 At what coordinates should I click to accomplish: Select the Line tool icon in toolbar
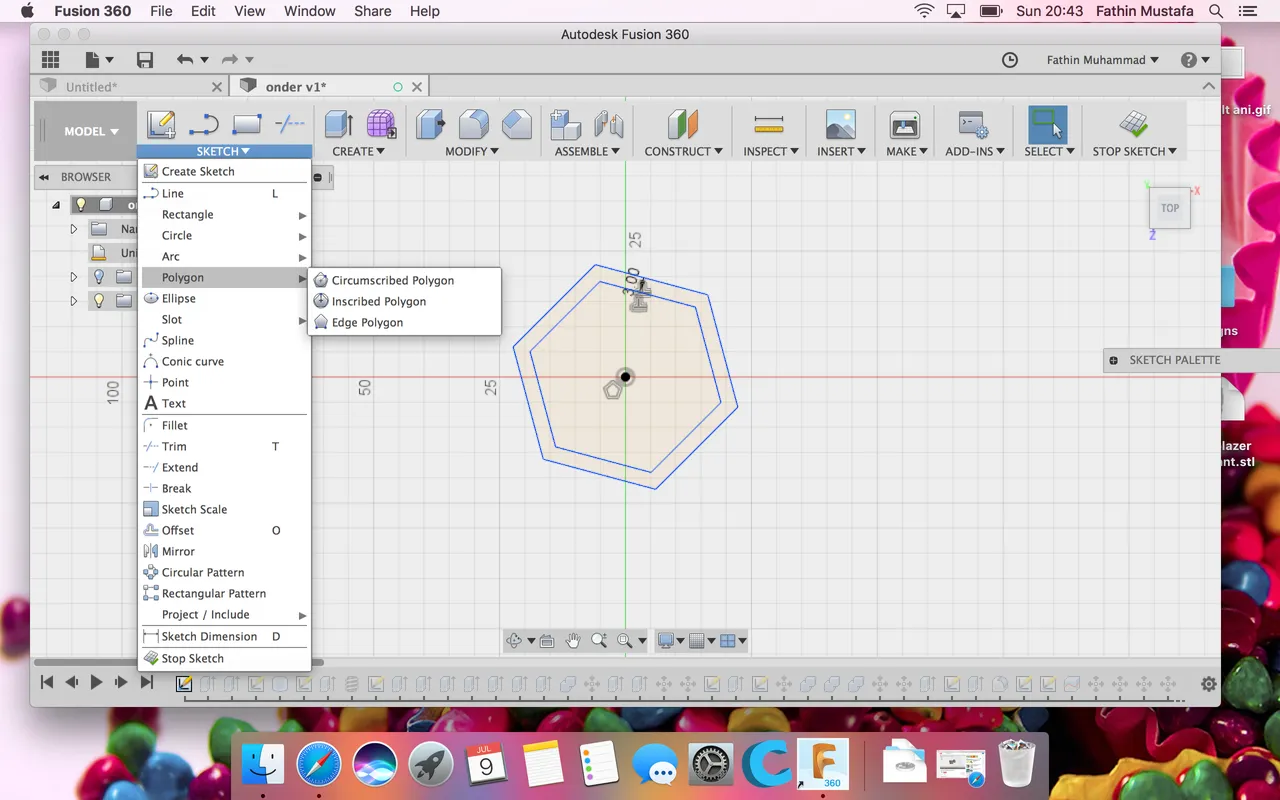click(x=203, y=125)
